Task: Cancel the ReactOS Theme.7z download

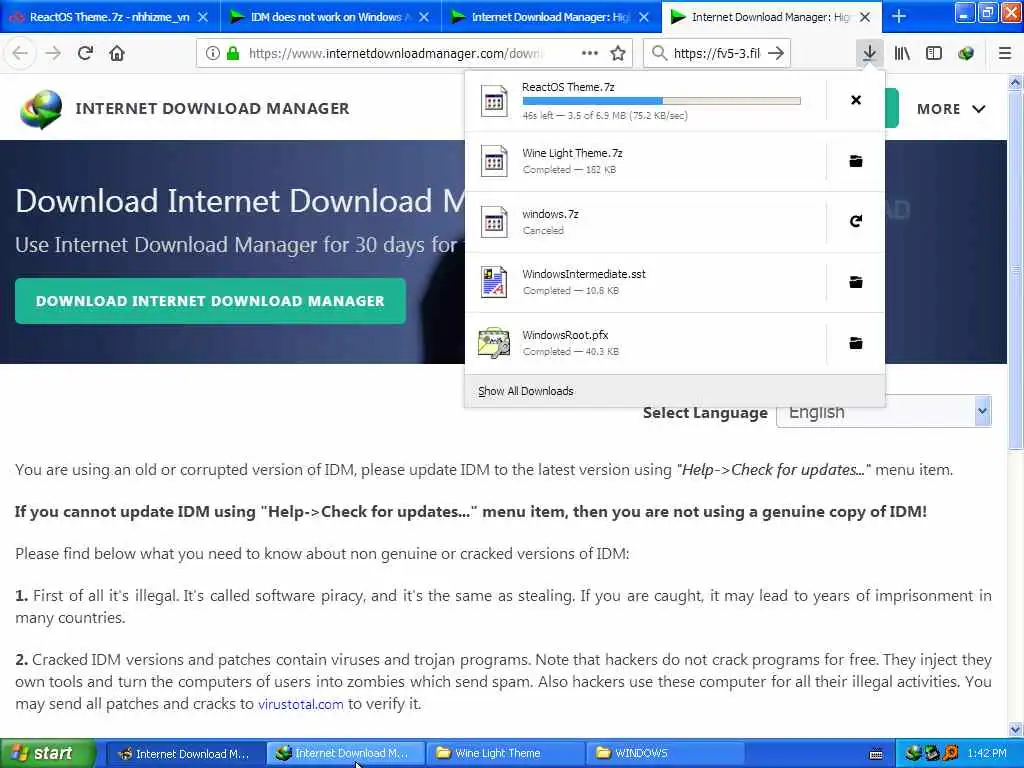Action: point(856,100)
